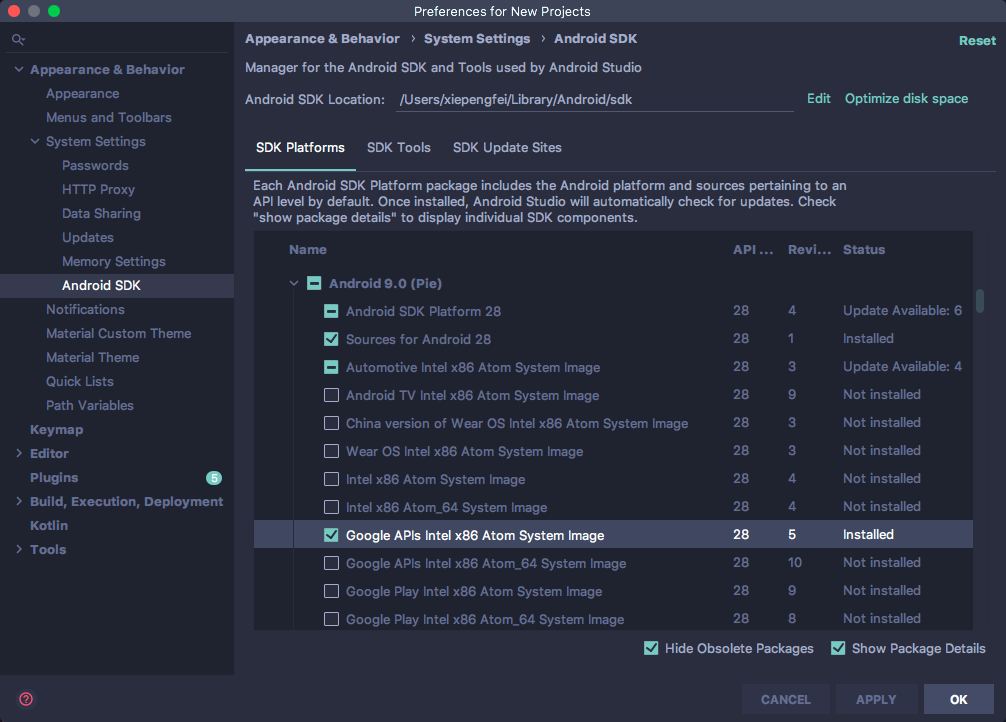The height and width of the screenshot is (722, 1006).
Task: Click Name column header
Action: [x=308, y=250]
